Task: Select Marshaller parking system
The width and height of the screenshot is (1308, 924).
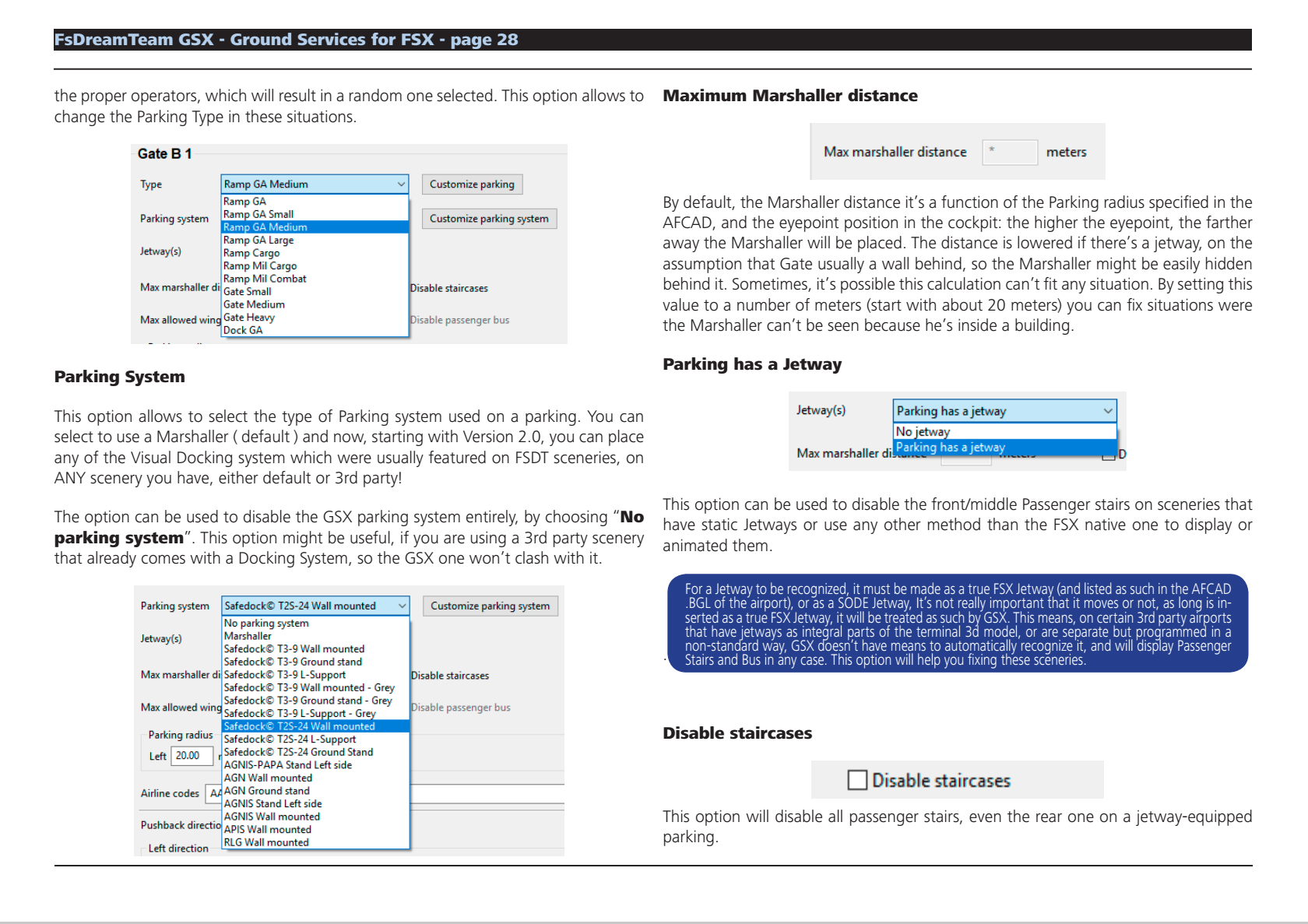Action: tap(248, 636)
